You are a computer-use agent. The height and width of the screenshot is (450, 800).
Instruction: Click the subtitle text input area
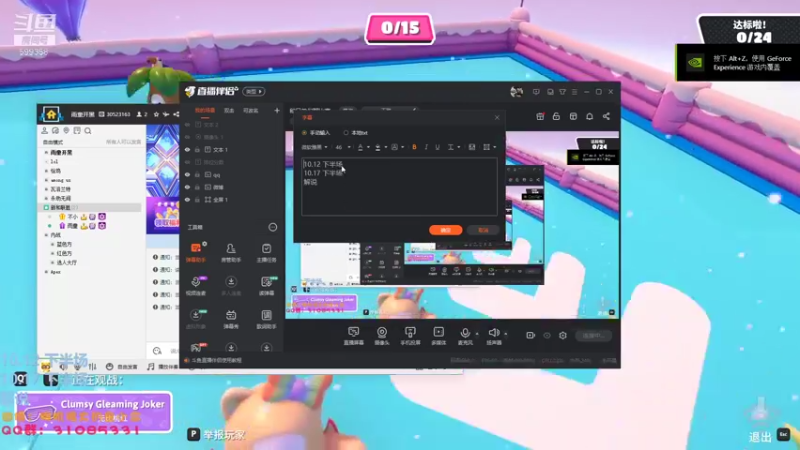click(399, 187)
